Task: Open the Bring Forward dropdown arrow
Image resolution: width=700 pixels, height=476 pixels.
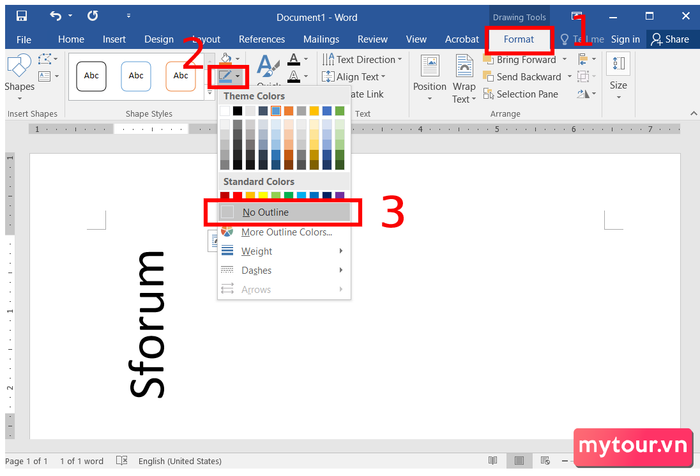Action: tap(565, 59)
